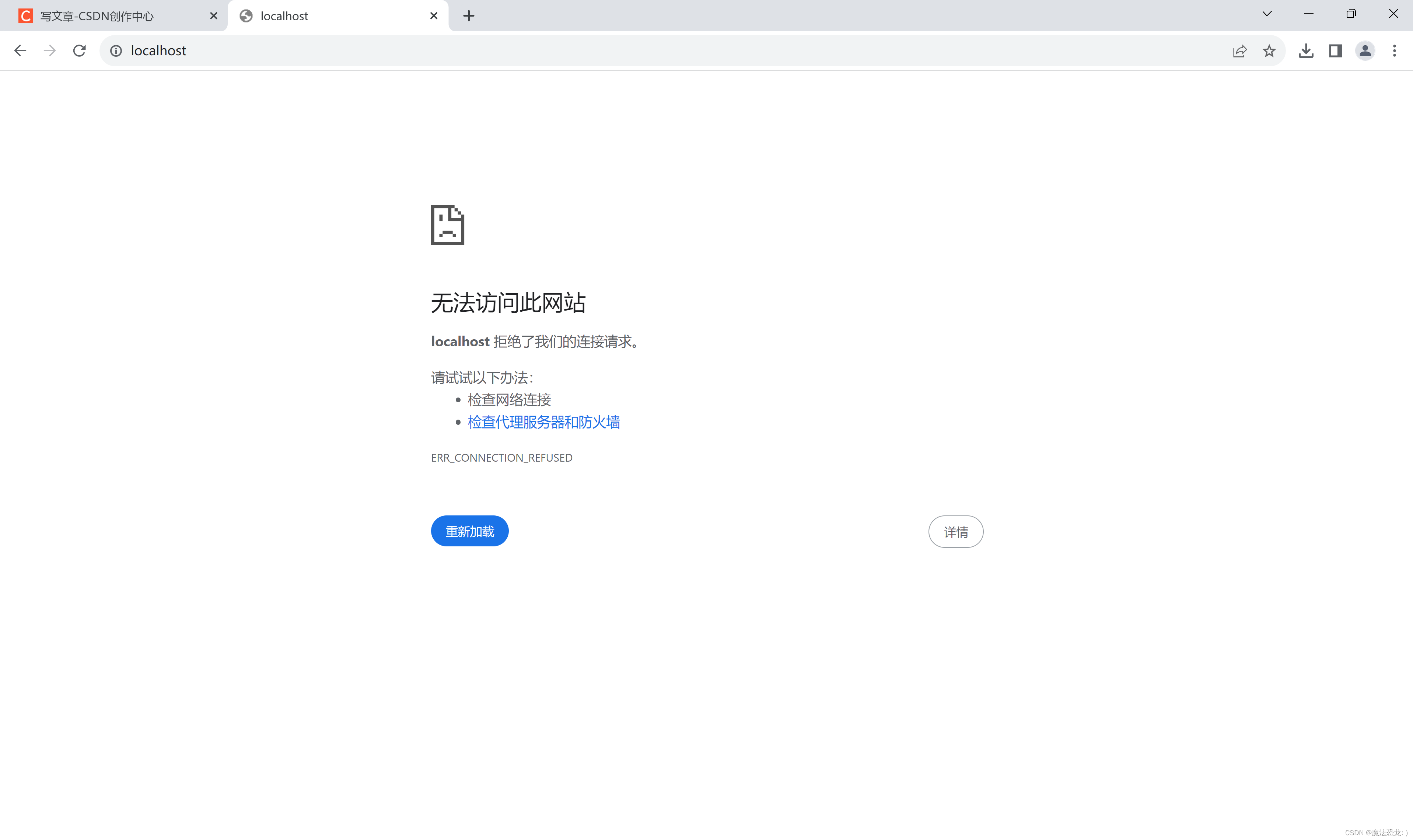Close the browser window
The width and height of the screenshot is (1413, 840).
1393,14
